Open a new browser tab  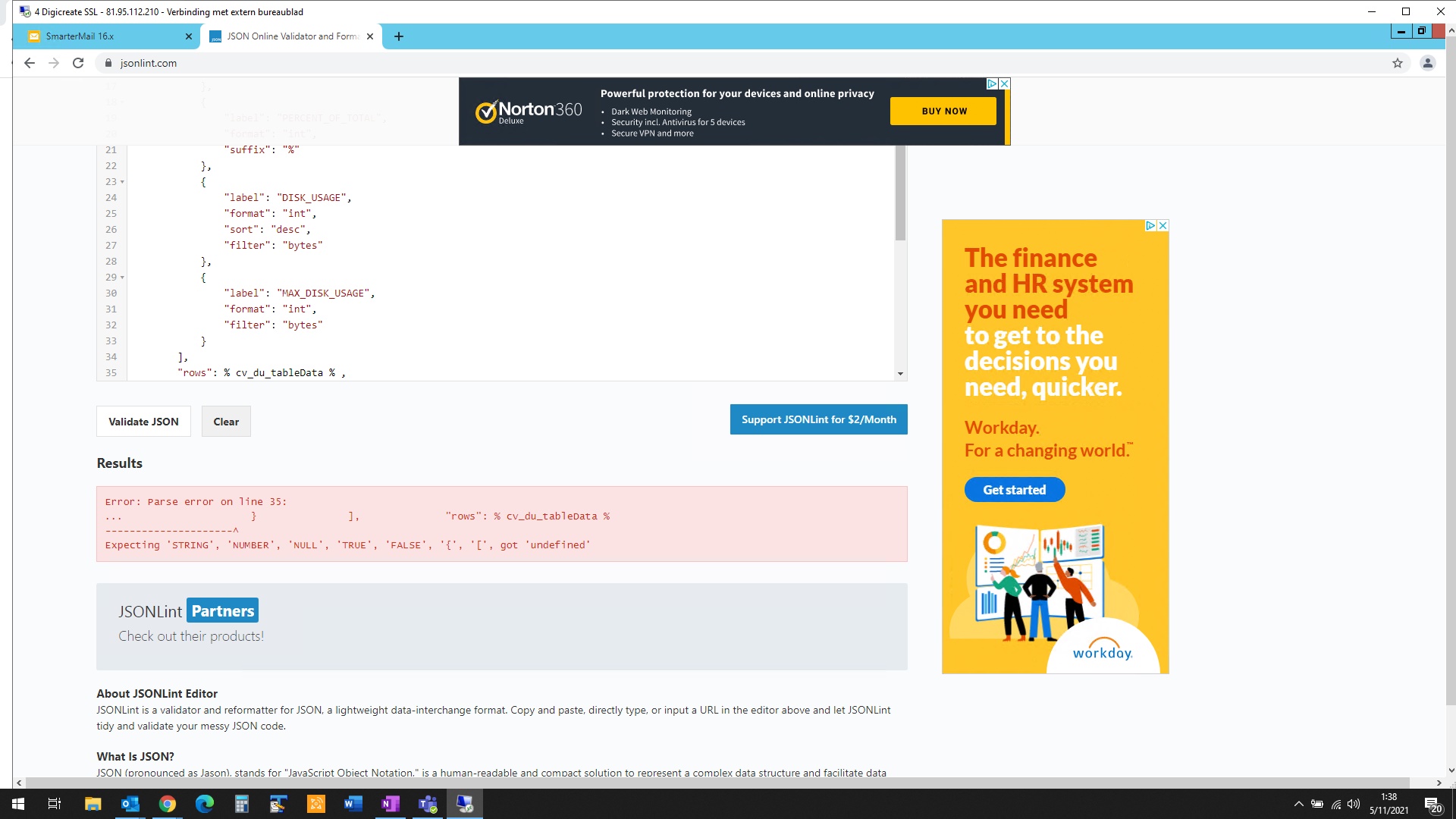coord(399,36)
